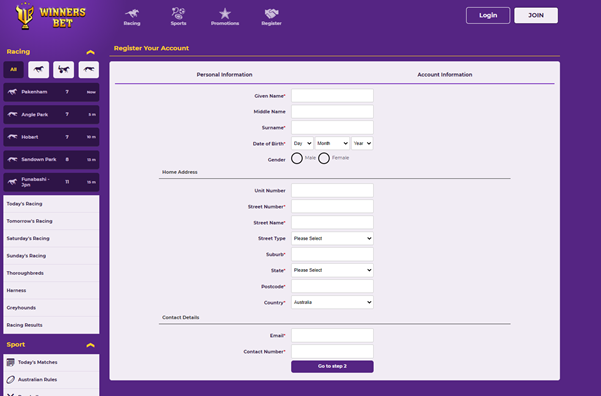Open the Street Type dropdown
Viewport: 601px width, 396px height.
coord(332,238)
